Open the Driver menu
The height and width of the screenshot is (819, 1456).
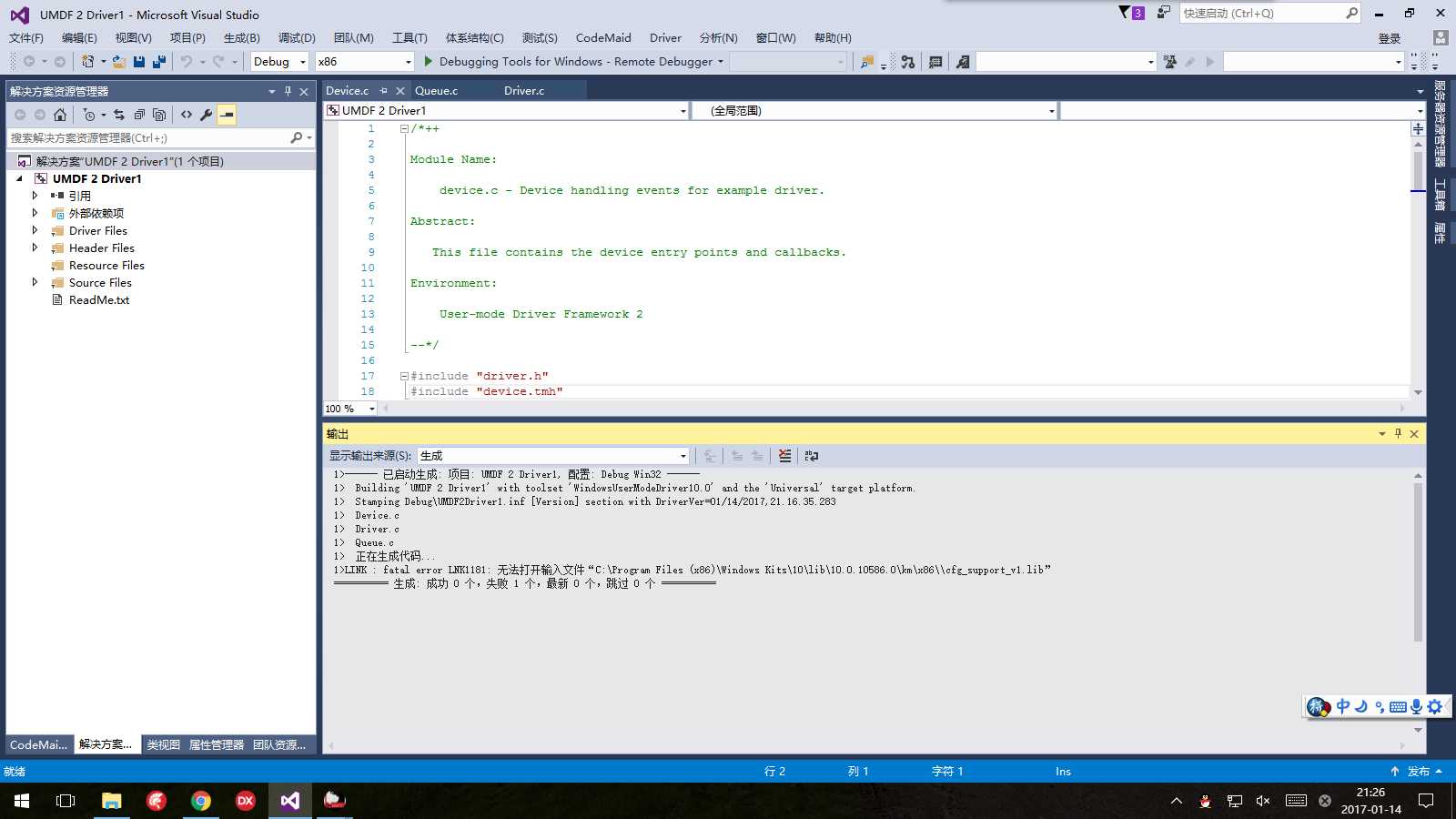pos(665,38)
